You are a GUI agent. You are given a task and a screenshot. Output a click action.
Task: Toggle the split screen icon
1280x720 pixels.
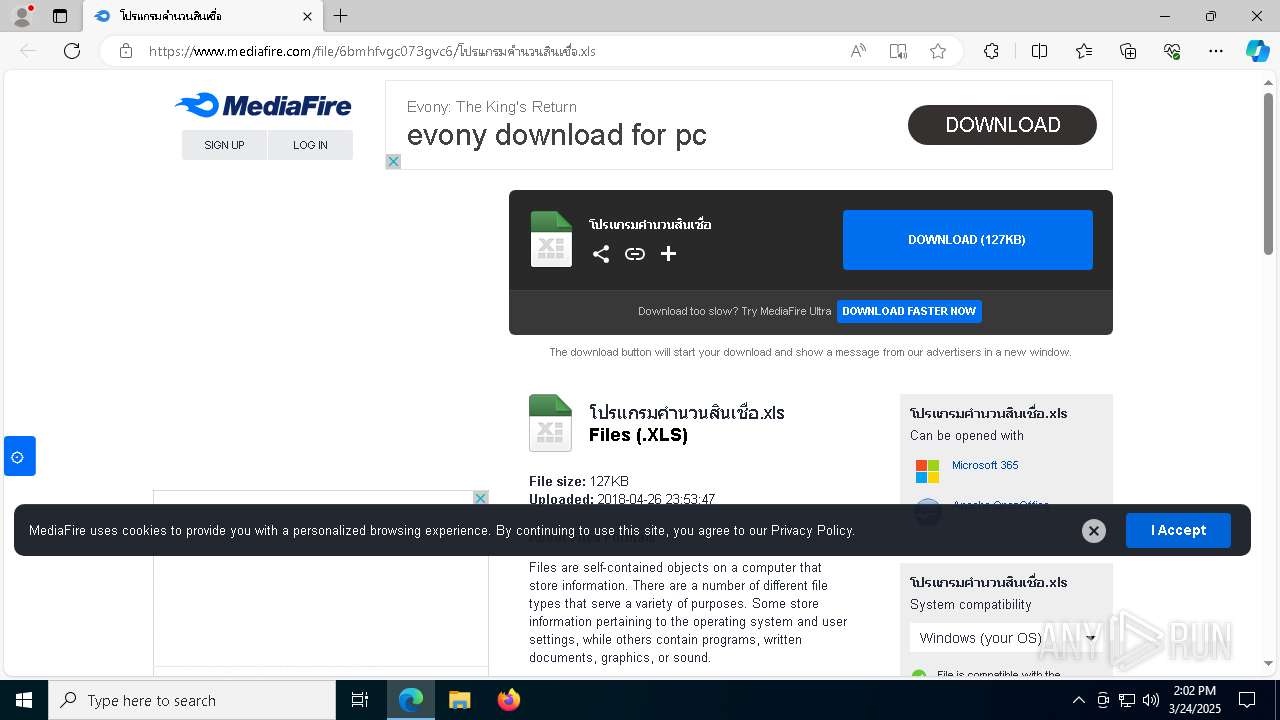[x=1039, y=51]
